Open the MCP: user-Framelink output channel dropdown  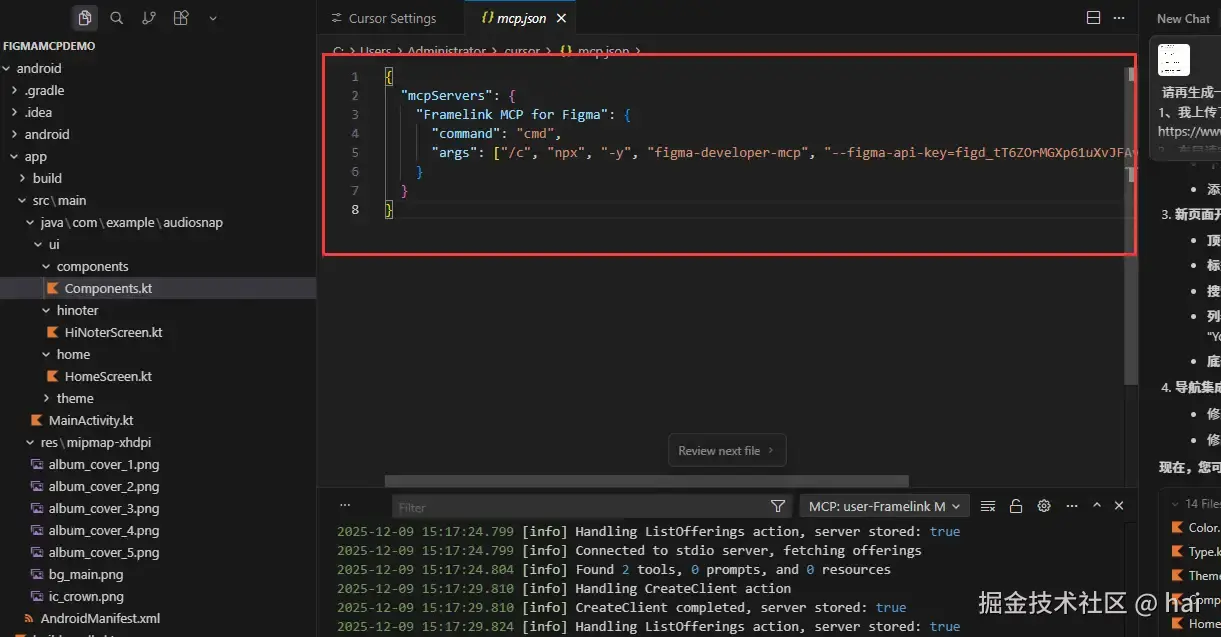[x=884, y=506]
